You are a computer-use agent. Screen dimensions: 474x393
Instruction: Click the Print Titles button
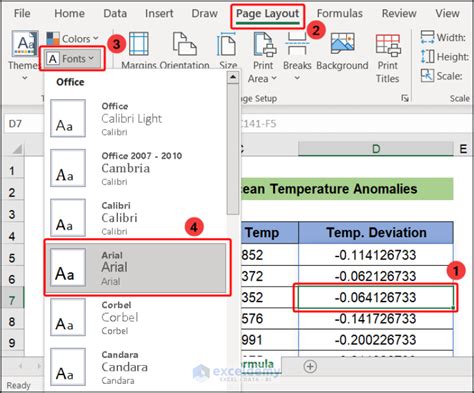[x=388, y=58]
